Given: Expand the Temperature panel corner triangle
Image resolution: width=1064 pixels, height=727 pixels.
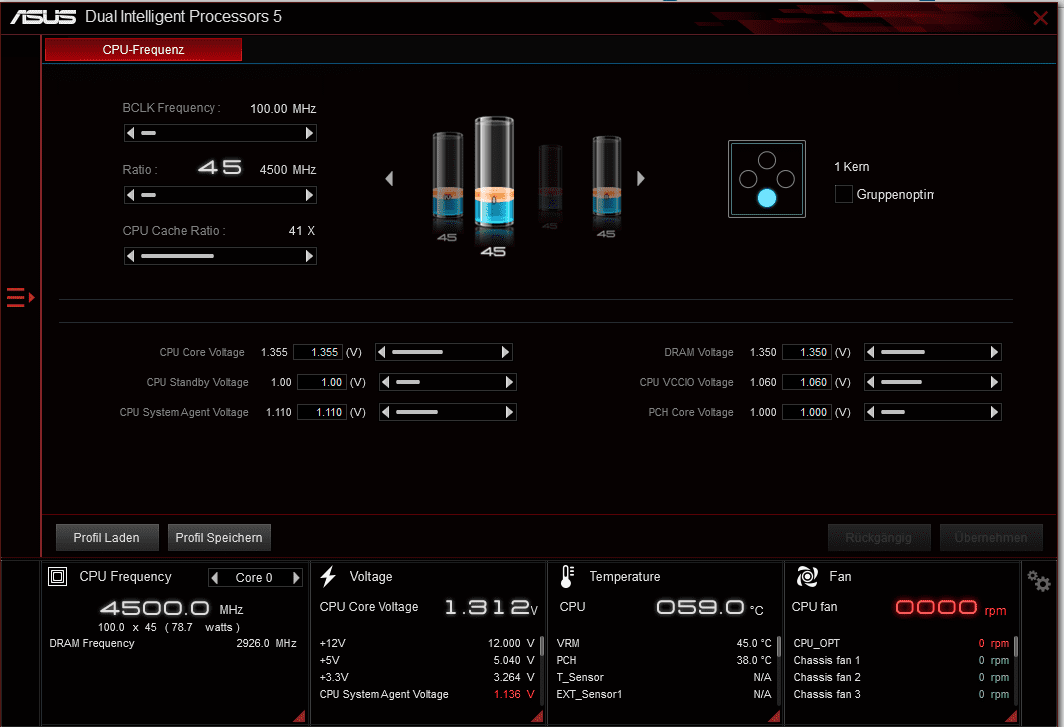Looking at the screenshot, I should 774,716.
